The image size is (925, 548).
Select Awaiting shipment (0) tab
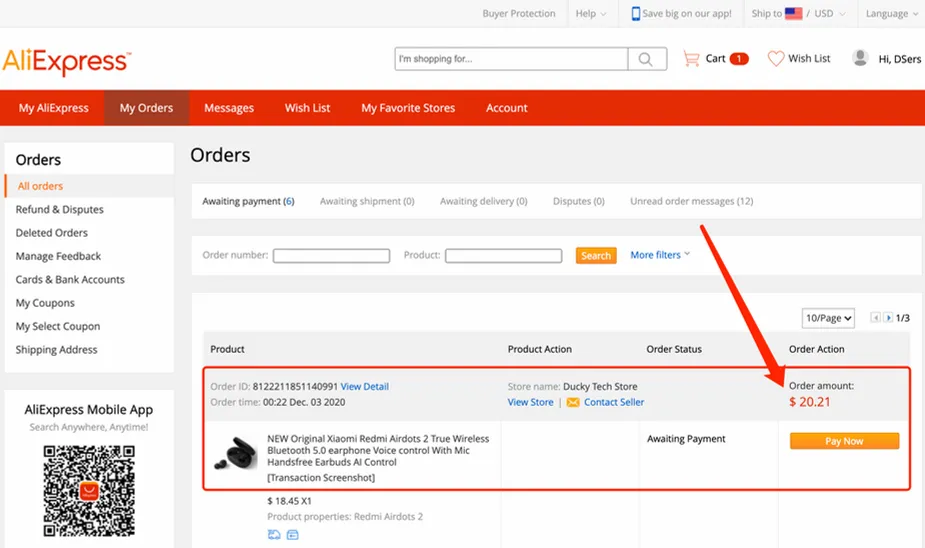pyautogui.click(x=367, y=201)
